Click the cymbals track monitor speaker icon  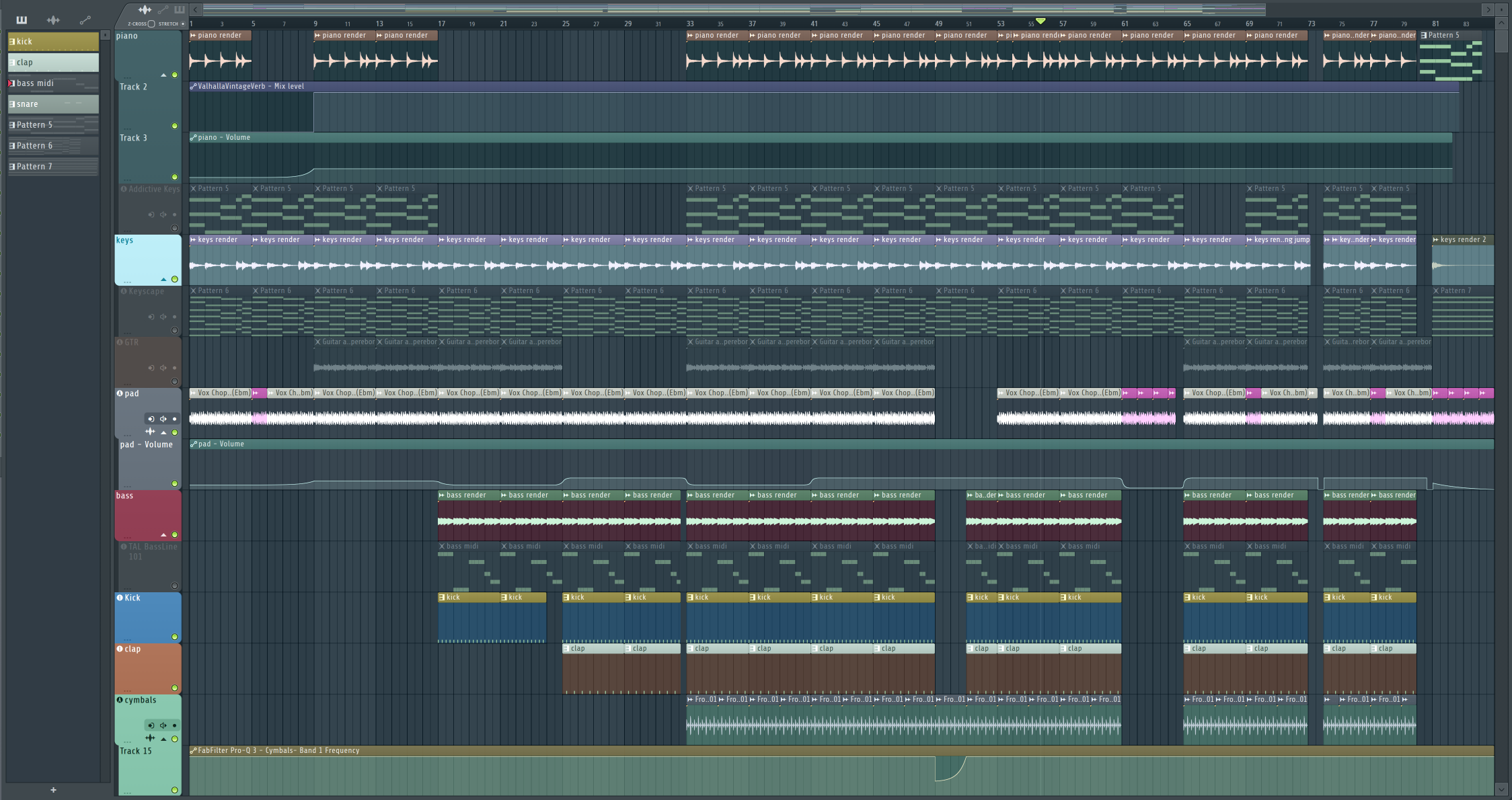point(163,725)
